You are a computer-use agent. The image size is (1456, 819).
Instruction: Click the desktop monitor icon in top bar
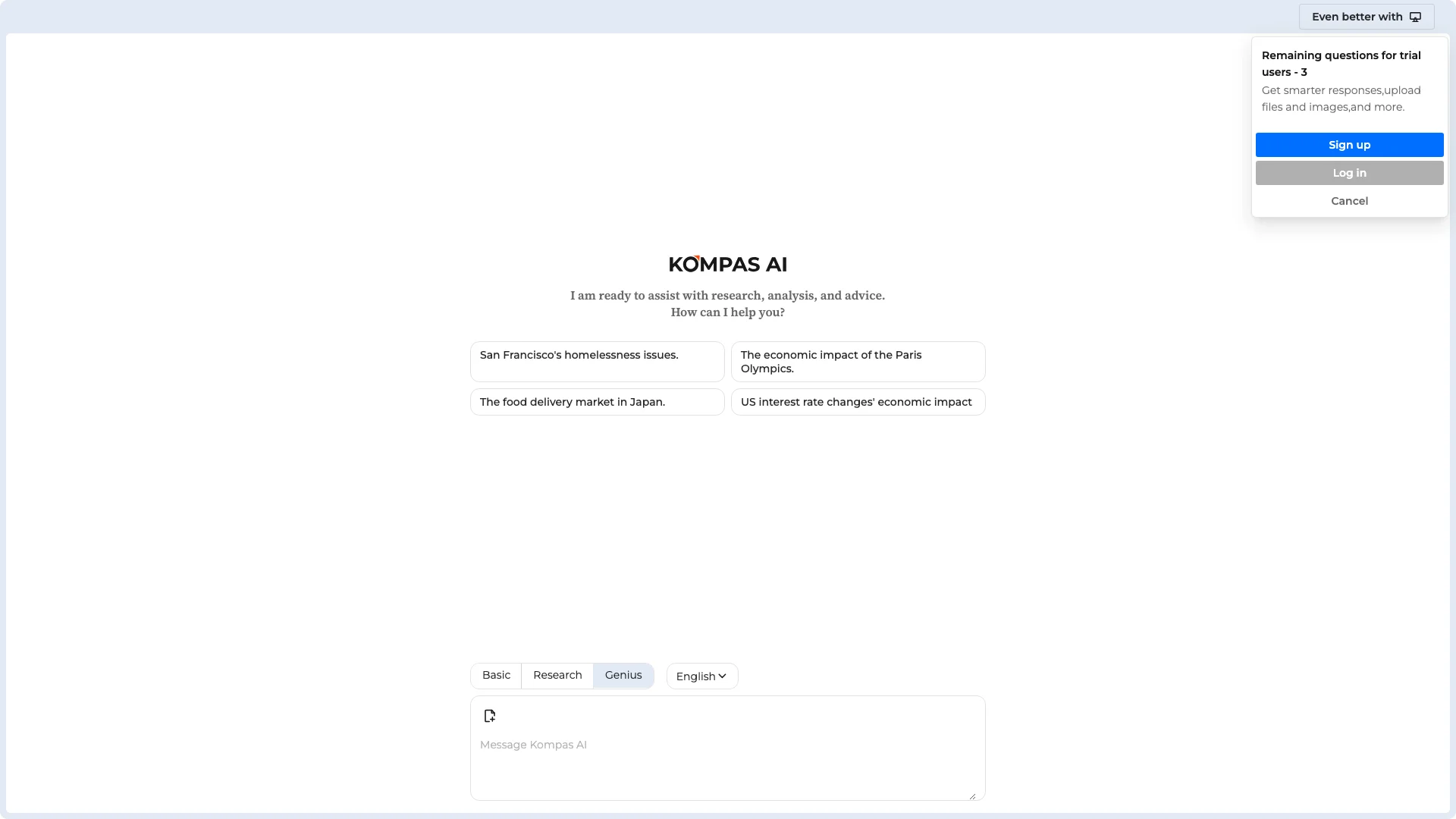pyautogui.click(x=1415, y=17)
